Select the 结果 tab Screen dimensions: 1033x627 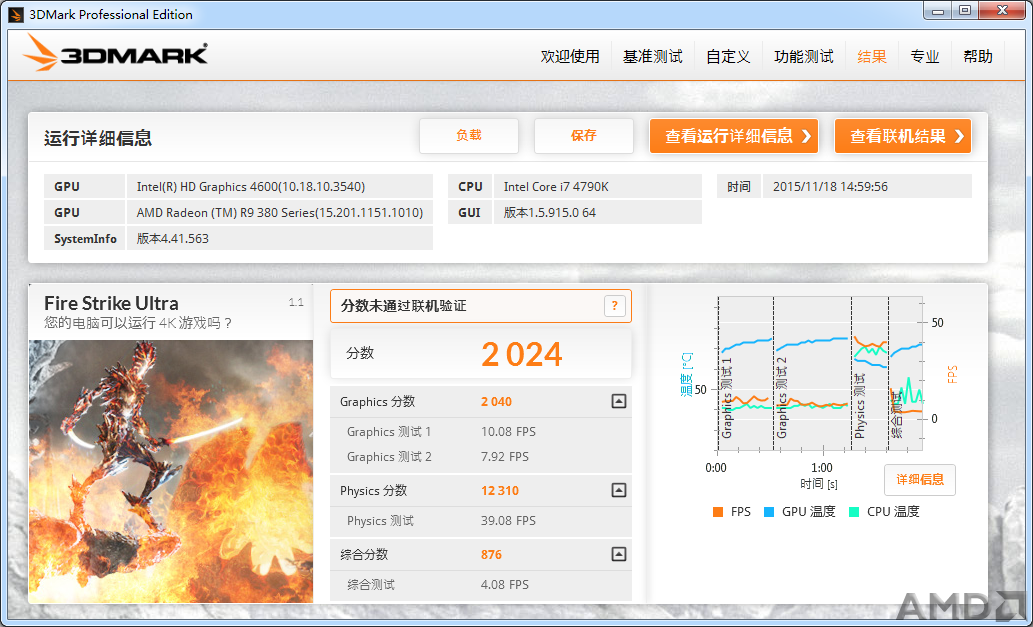[x=872, y=57]
